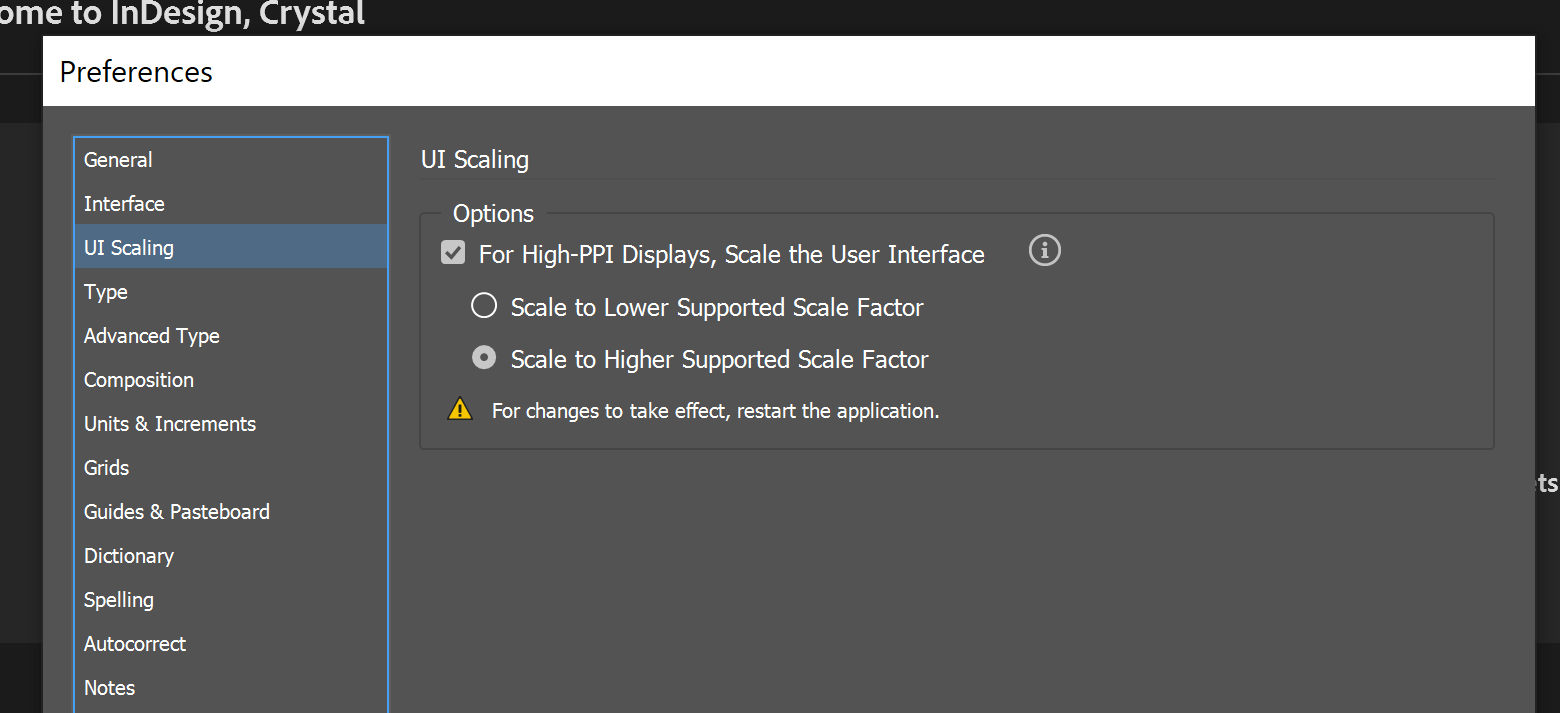Open the Dictionary preferences pane
Viewport: 1560px width, 713px height.
tap(129, 555)
